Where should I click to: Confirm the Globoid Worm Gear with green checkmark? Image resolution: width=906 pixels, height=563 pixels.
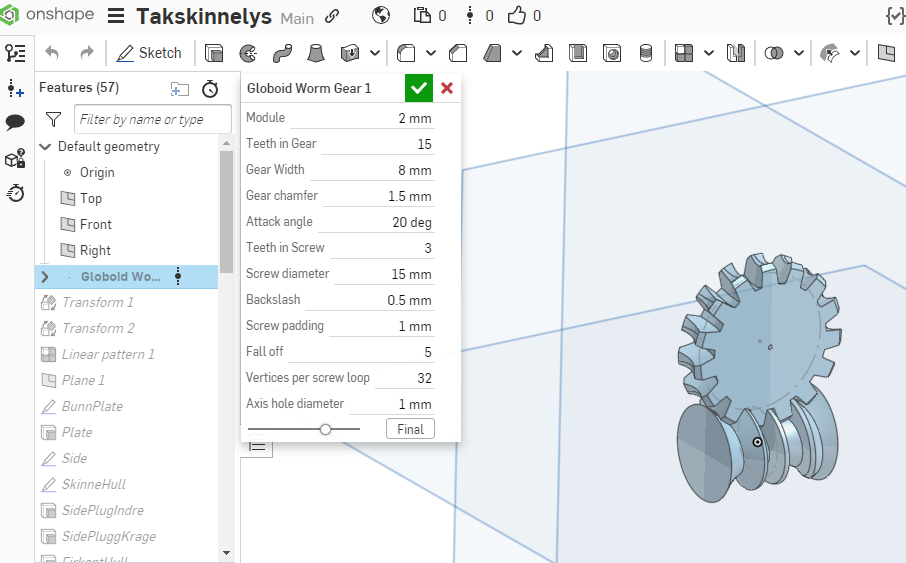click(419, 88)
